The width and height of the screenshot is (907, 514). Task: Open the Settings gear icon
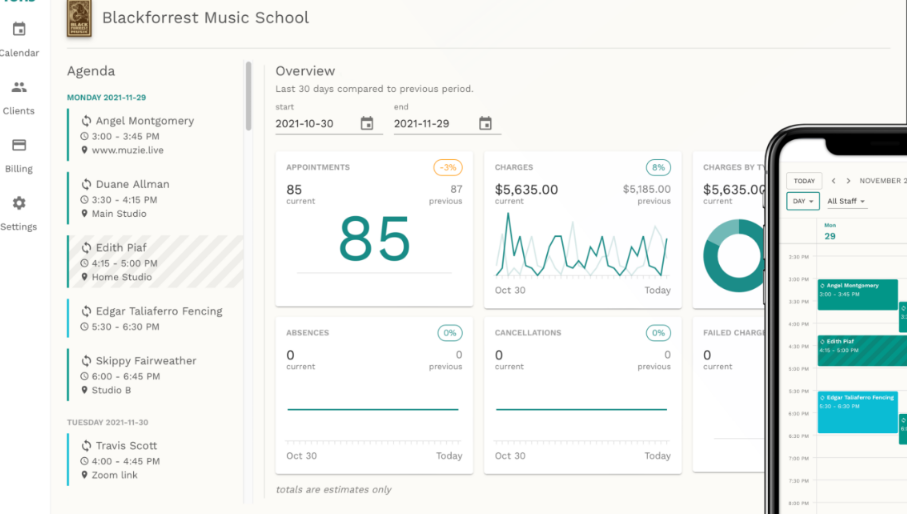click(x=19, y=203)
